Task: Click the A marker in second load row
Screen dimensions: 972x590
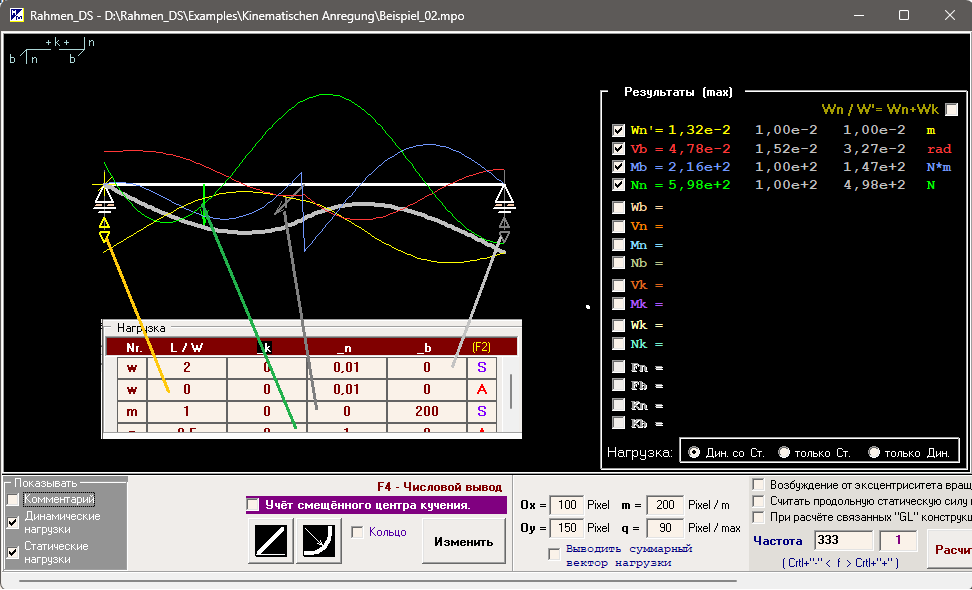Action: pos(481,389)
